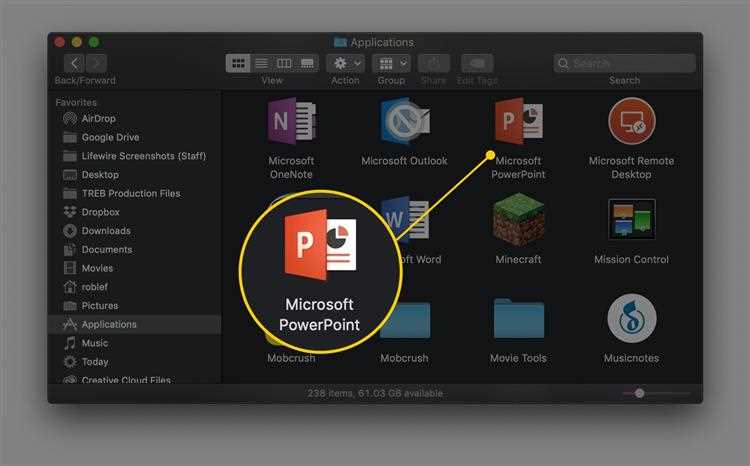Select the Musicnotes app icon
The height and width of the screenshot is (466, 750).
(631, 319)
